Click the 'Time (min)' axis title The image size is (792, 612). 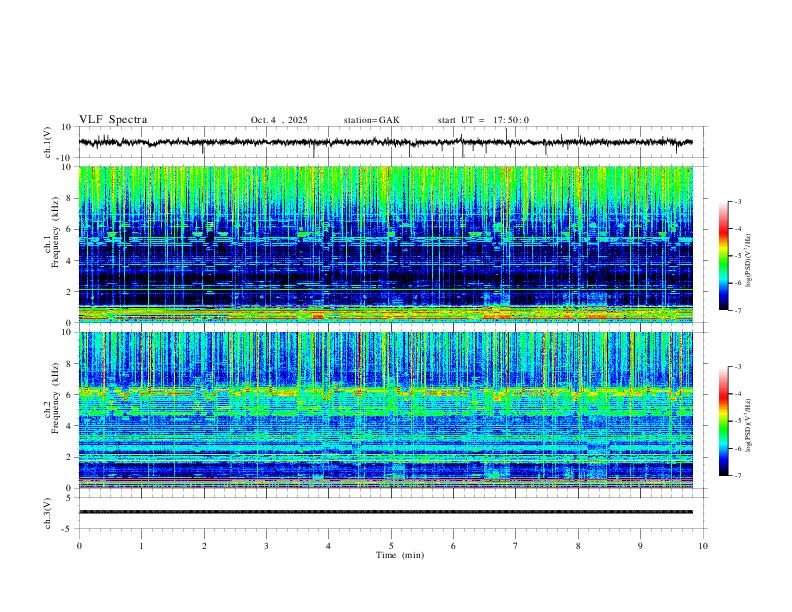pos(400,555)
